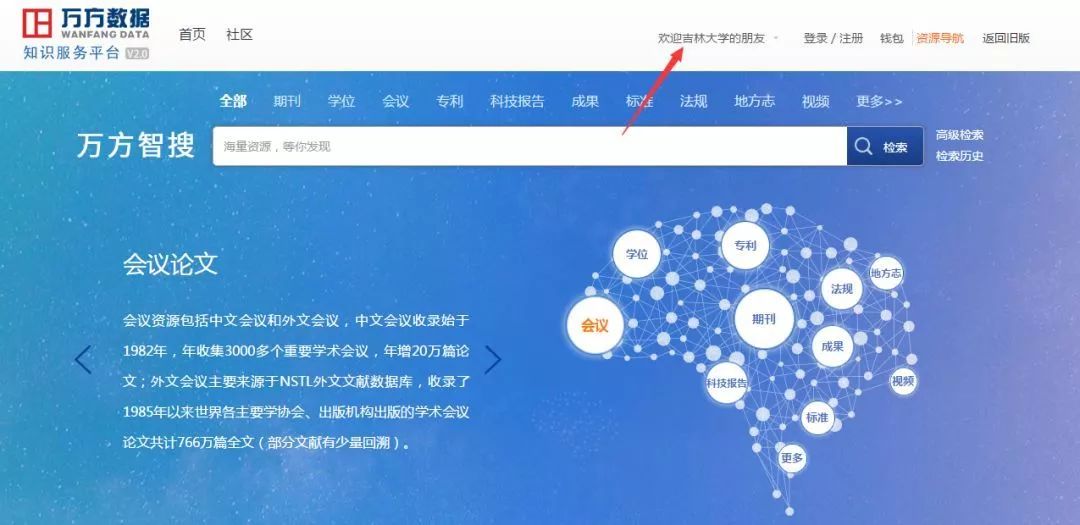The width and height of the screenshot is (1080, 525).
Task: Select the 学位 bubble on the brain graphic
Action: tap(636, 254)
